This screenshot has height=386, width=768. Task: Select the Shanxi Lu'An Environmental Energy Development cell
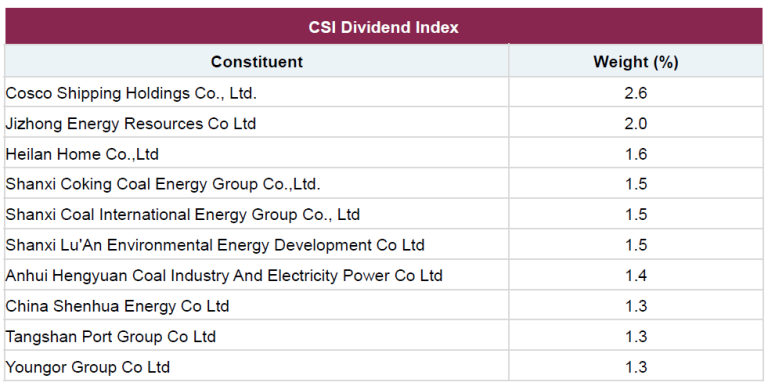(x=257, y=244)
